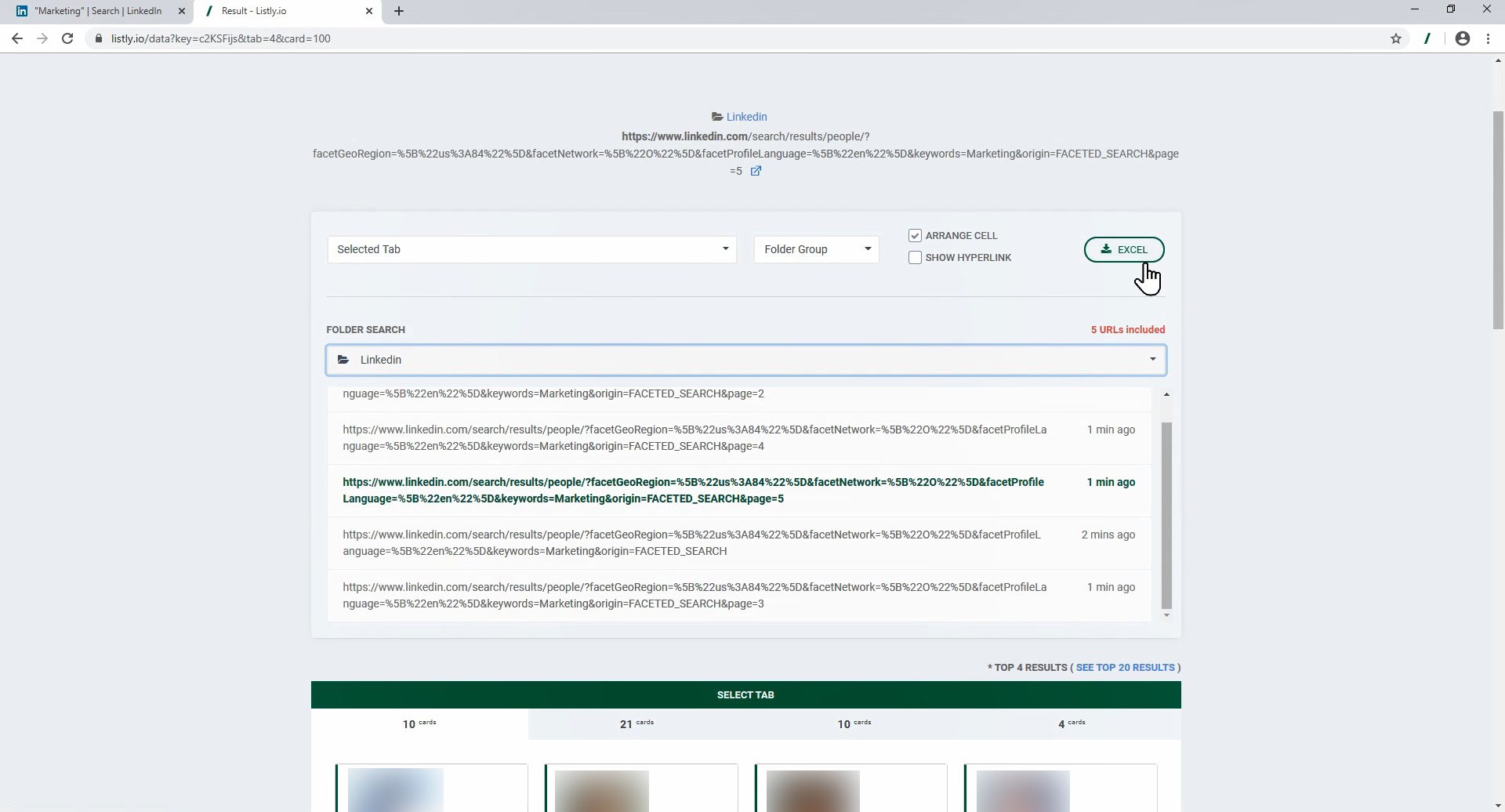Screen dimensions: 1505x812
Task: Open Chrome's three-dot menu
Action: [1488, 38]
